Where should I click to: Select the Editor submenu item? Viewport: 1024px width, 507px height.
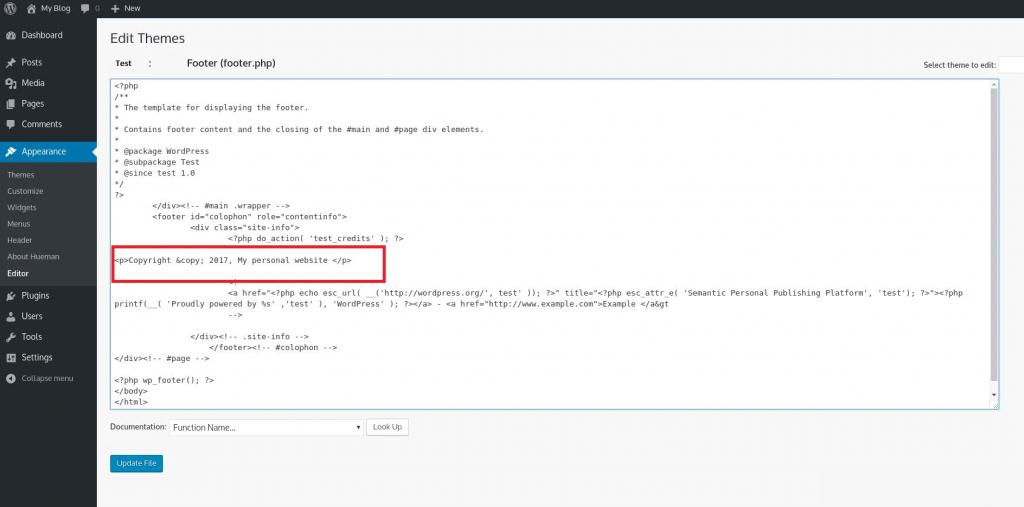coord(18,274)
